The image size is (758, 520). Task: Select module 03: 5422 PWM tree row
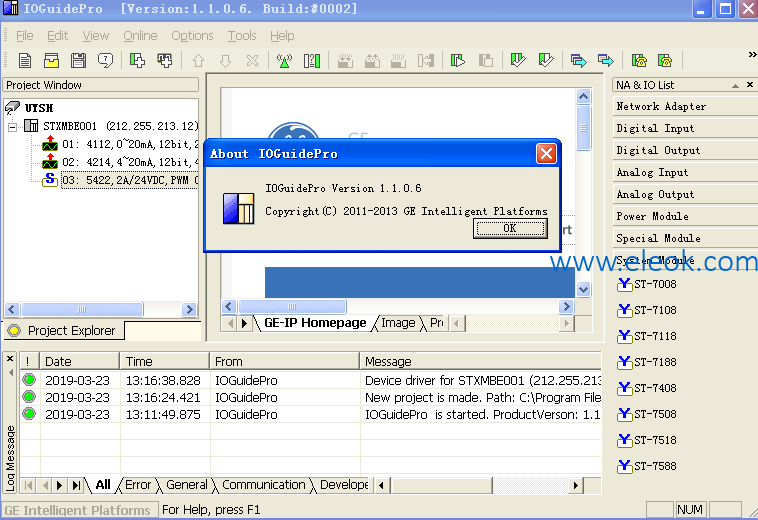pyautogui.click(x=130, y=180)
